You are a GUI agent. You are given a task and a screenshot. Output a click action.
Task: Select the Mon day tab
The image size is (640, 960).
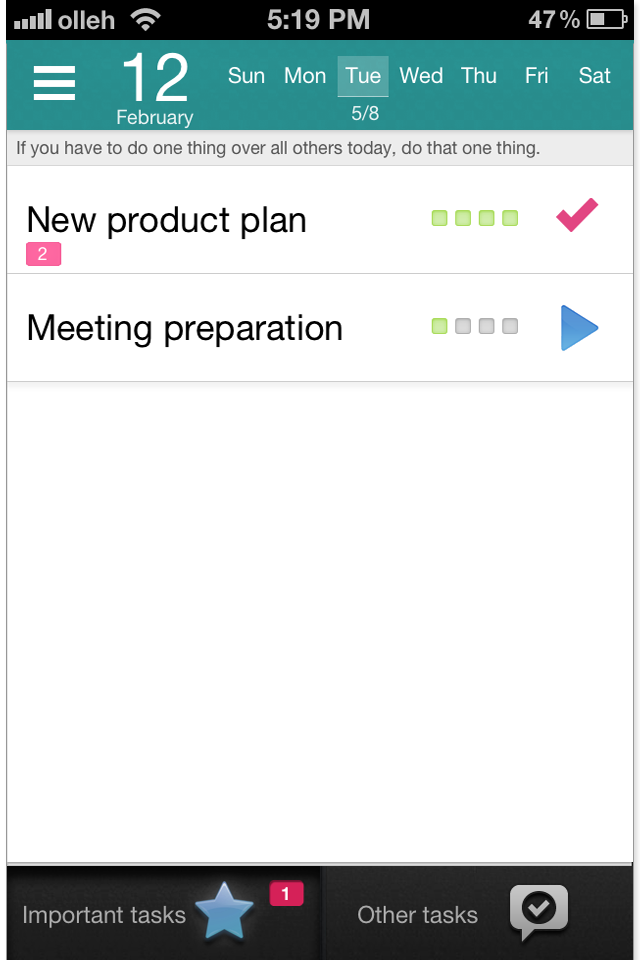[305, 76]
